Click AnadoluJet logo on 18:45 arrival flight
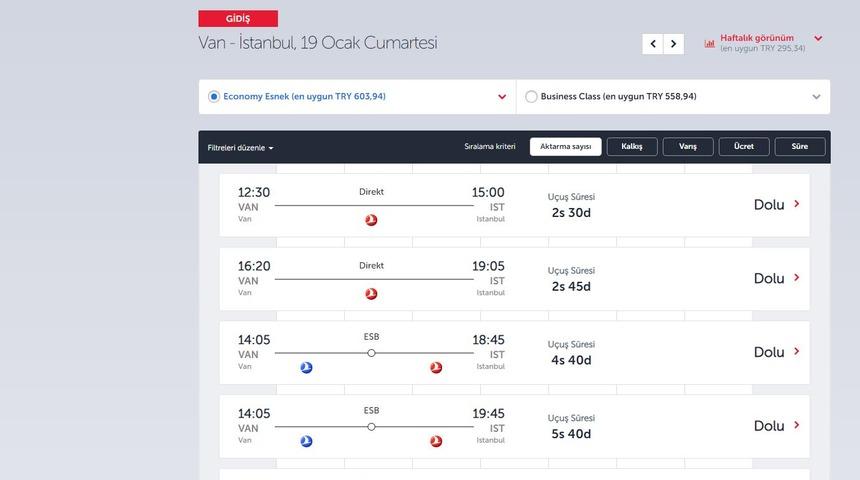 tap(306, 368)
